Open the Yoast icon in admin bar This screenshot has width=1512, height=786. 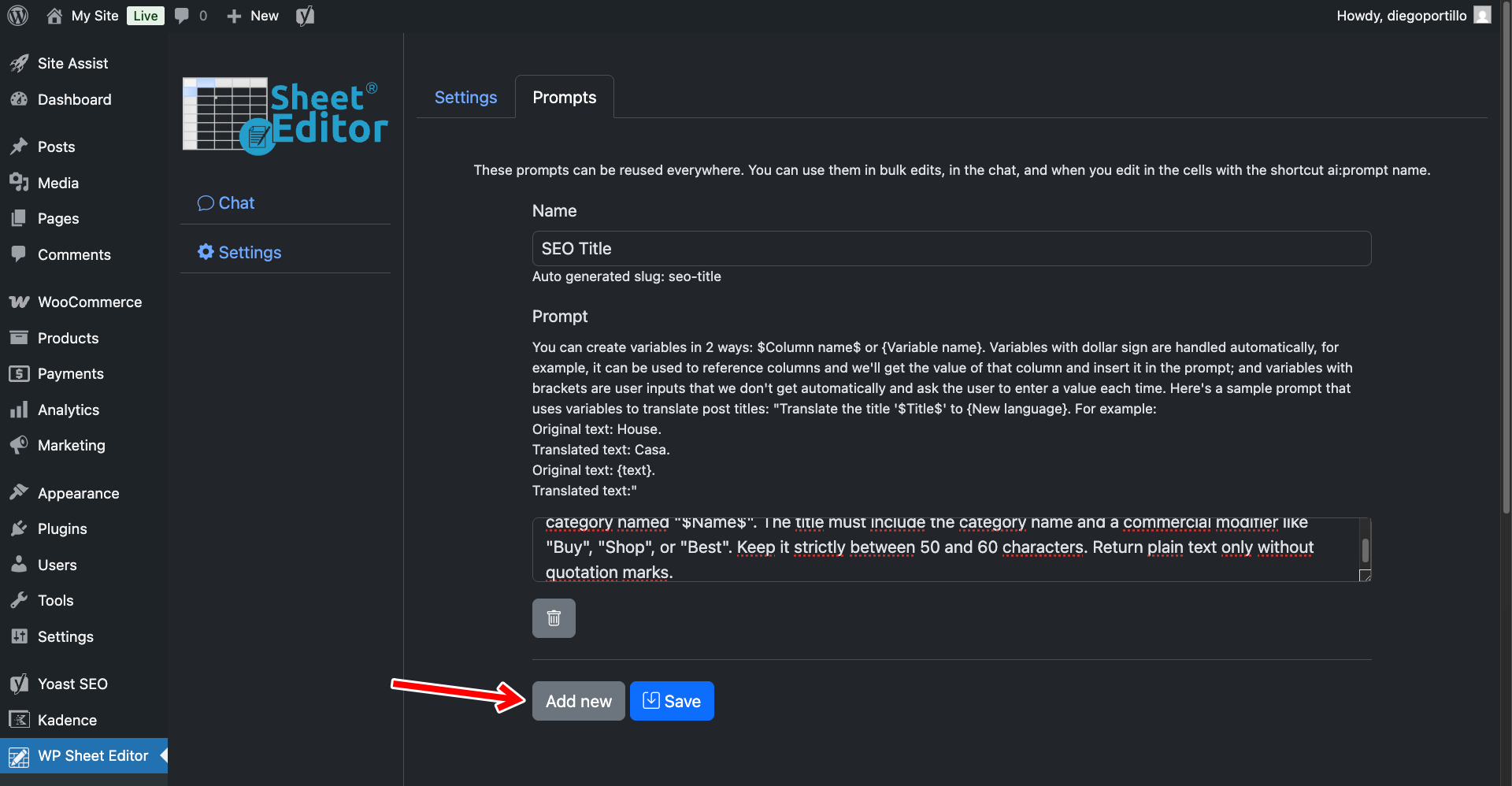coord(305,16)
